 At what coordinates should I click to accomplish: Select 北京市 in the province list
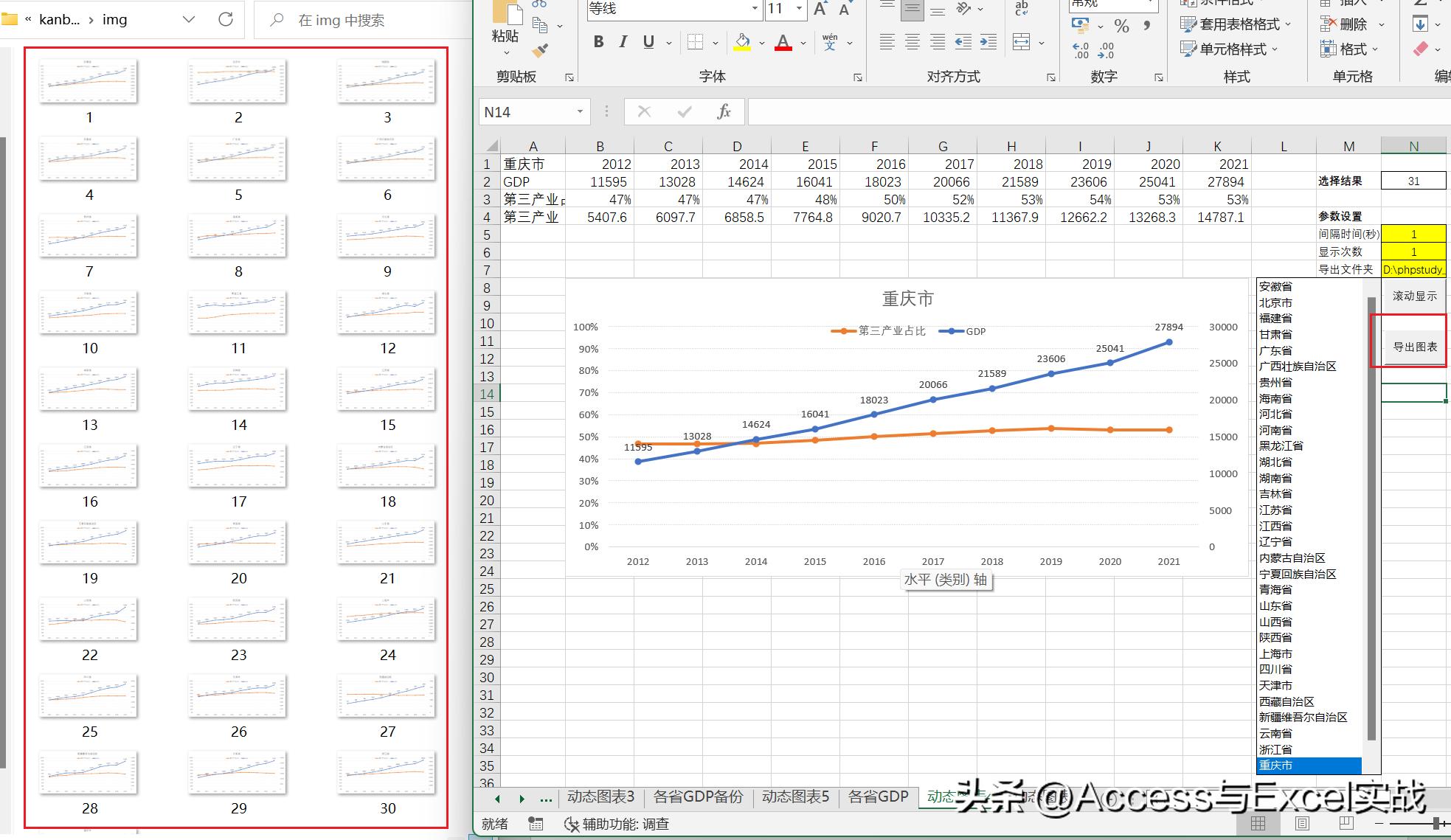[x=1277, y=302]
